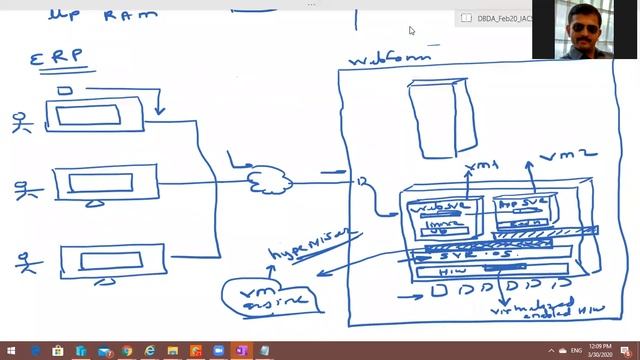The image size is (640, 360).
Task: Select the active OneNote taskbar icon
Action: (x=241, y=351)
